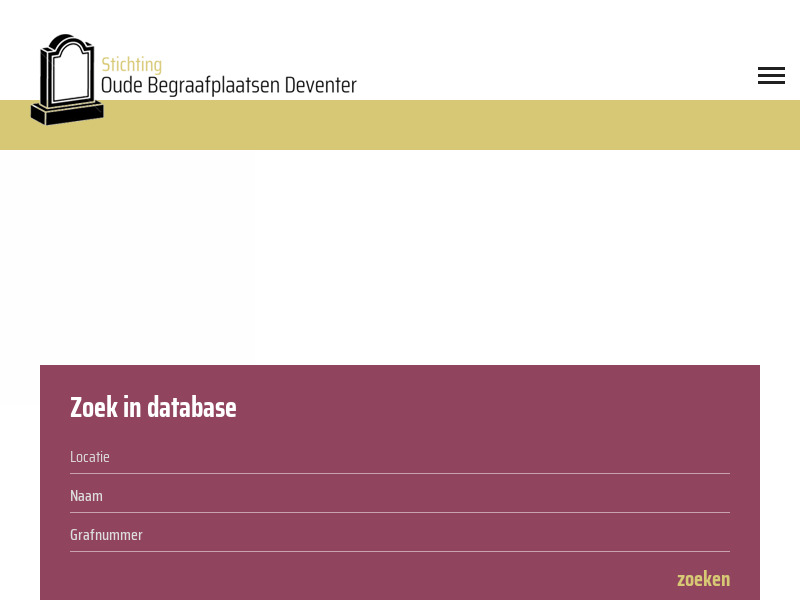Click the zoeken search button
The width and height of the screenshot is (800, 600).
point(703,578)
